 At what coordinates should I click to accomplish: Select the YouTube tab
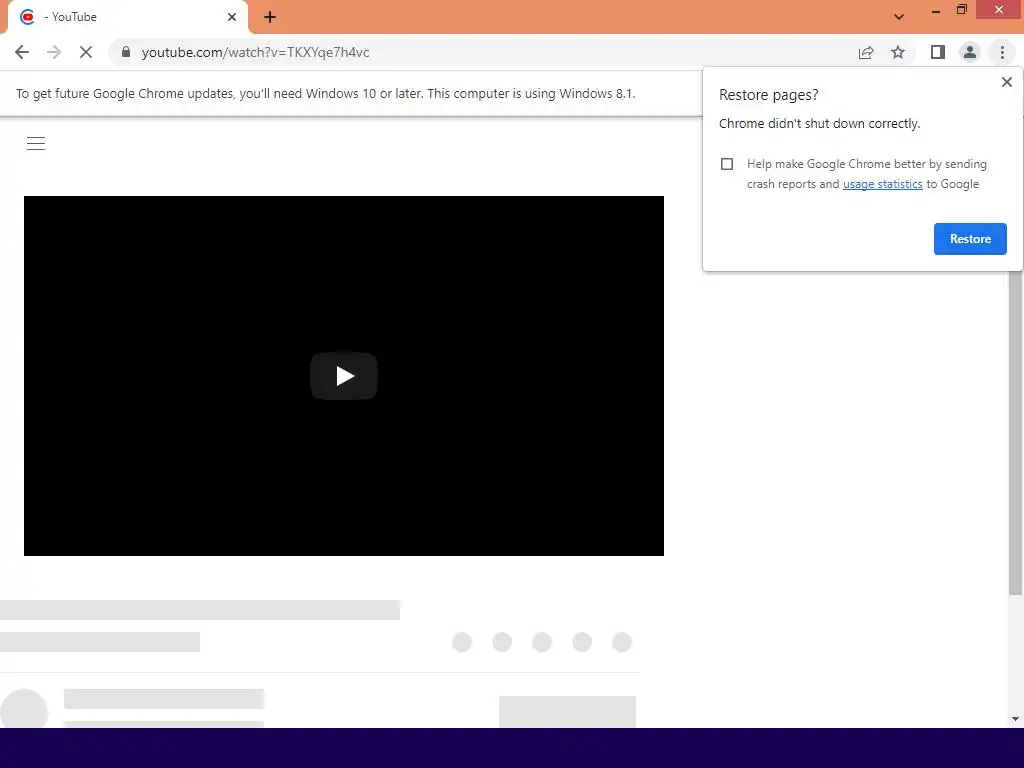(128, 17)
